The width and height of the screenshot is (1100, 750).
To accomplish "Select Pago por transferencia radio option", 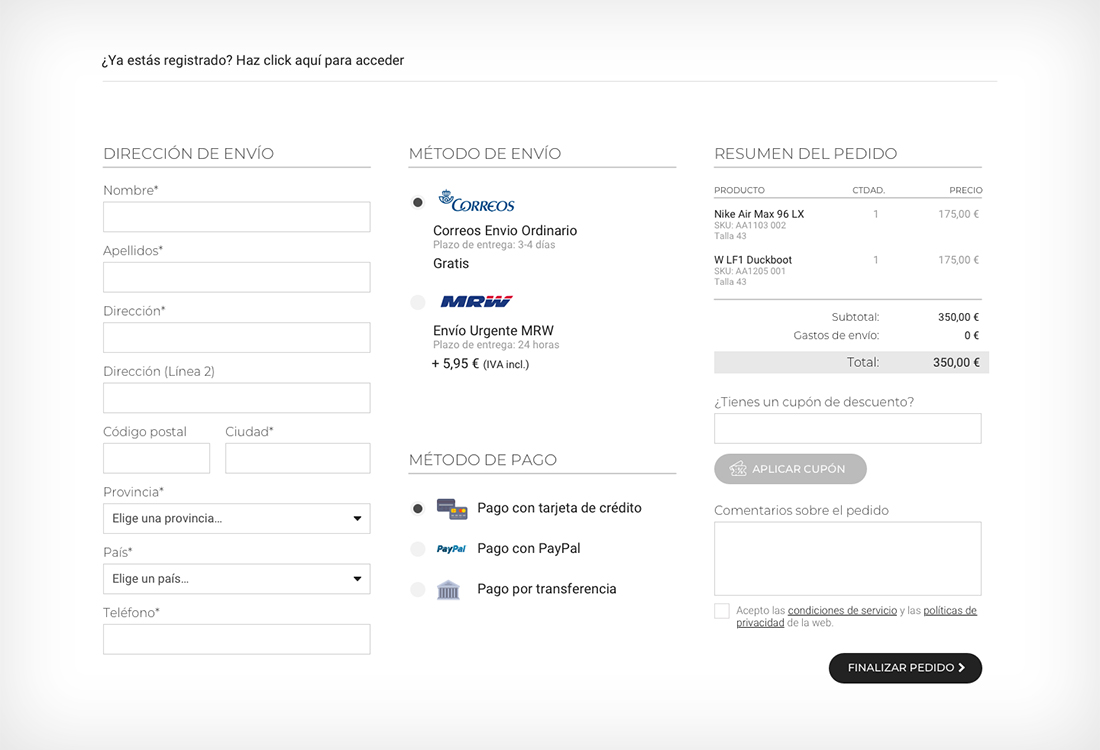I will (x=418, y=590).
